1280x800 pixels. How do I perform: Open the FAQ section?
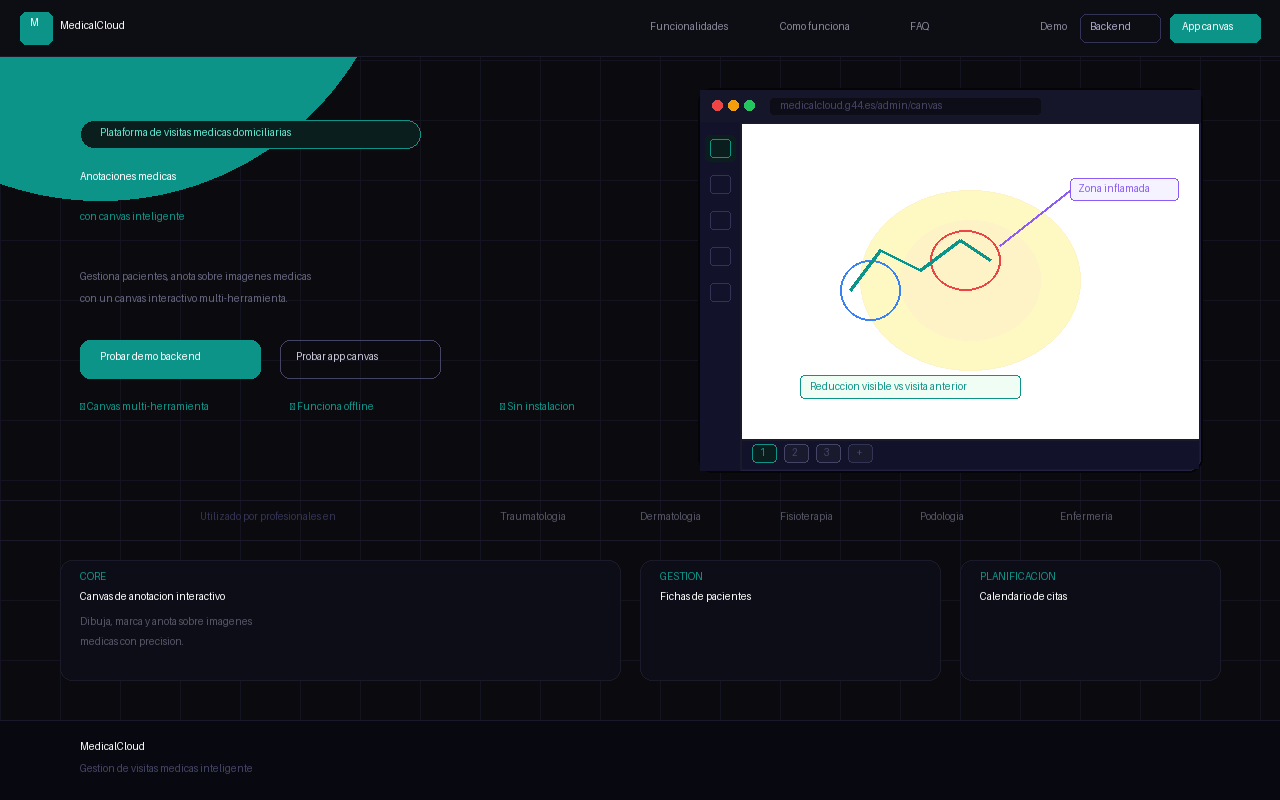click(x=919, y=27)
